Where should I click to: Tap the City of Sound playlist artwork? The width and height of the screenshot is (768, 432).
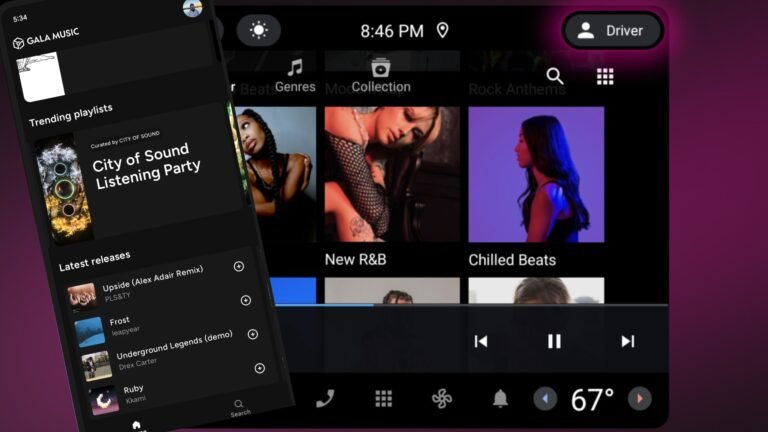click(63, 191)
